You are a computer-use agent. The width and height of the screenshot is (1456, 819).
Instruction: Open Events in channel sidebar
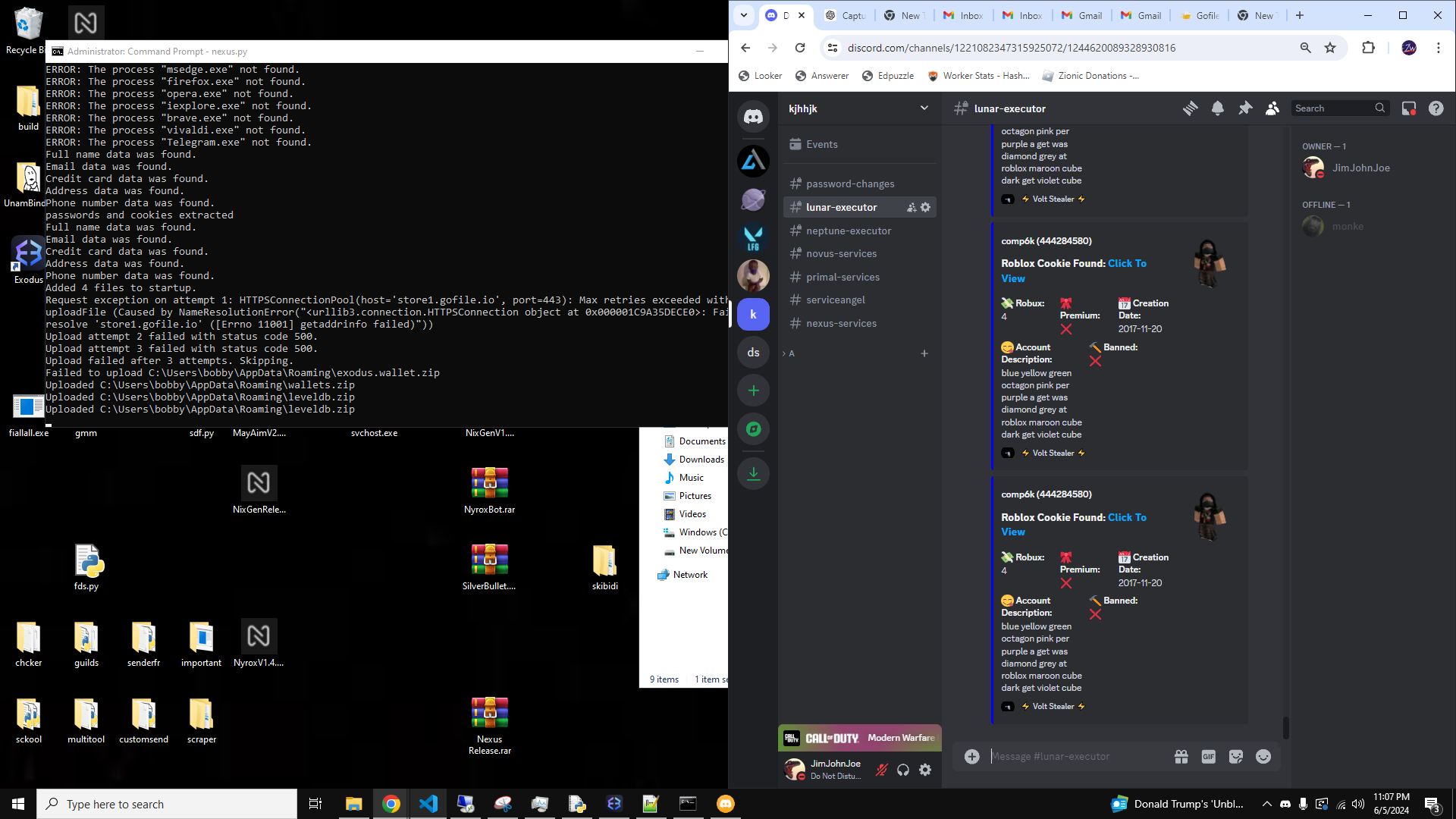tap(821, 144)
